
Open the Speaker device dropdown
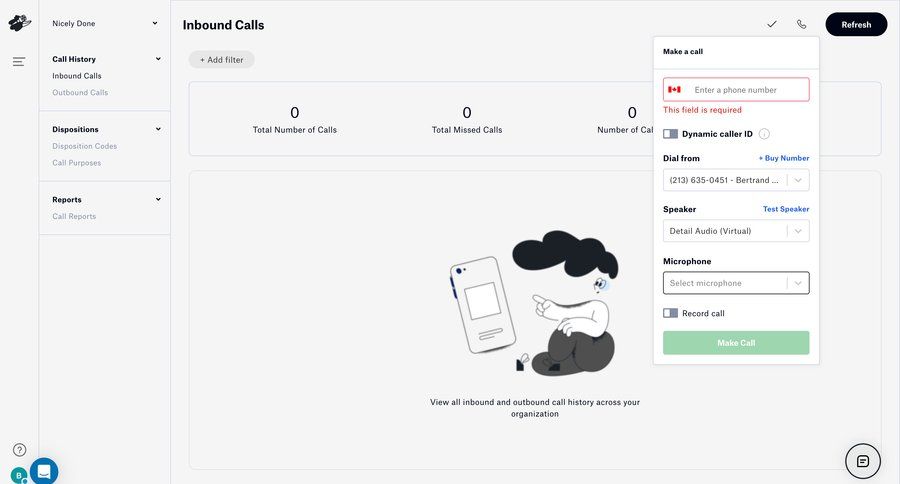[x=736, y=231]
